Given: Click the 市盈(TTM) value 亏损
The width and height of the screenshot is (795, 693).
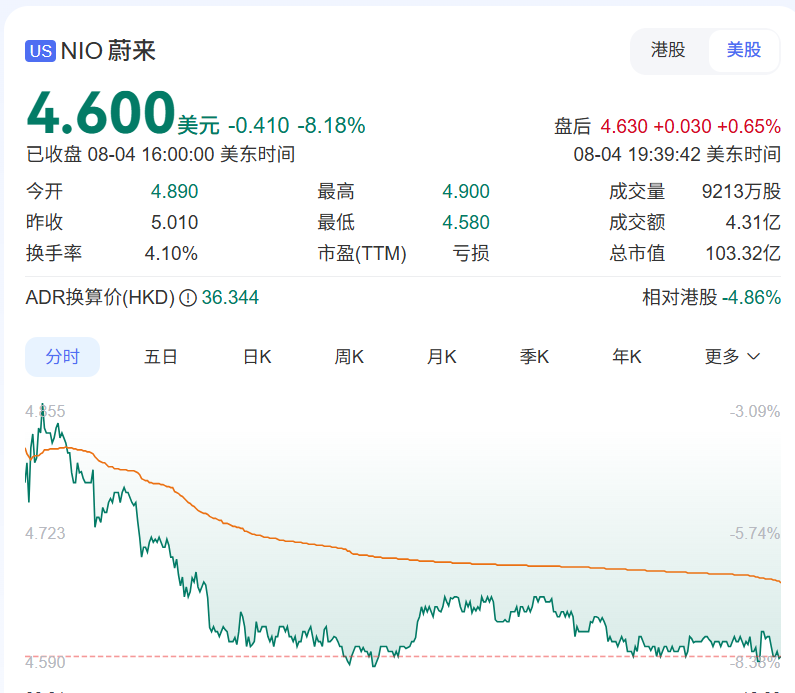Looking at the screenshot, I should (471, 253).
